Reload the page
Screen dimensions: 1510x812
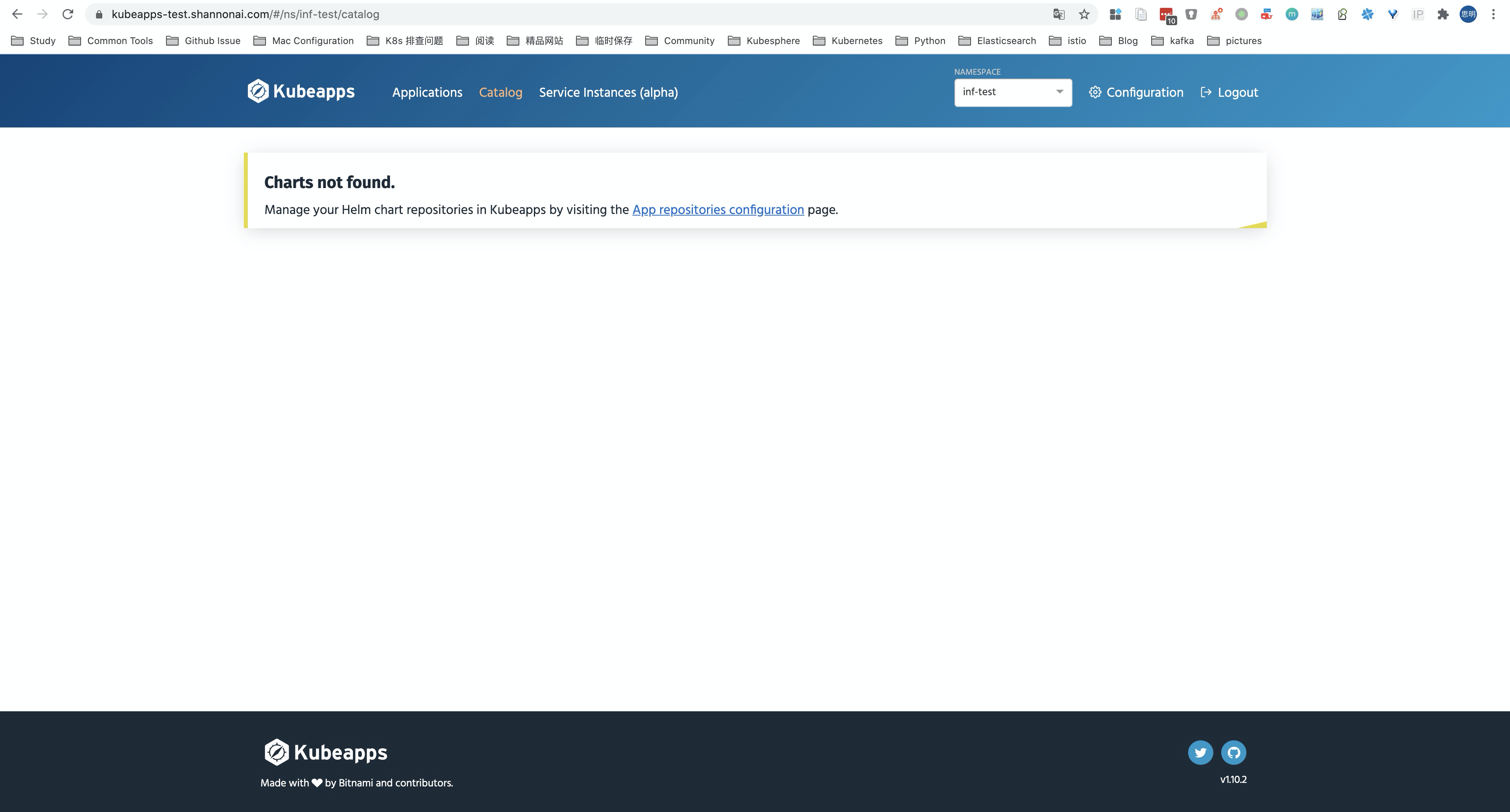[67, 13]
